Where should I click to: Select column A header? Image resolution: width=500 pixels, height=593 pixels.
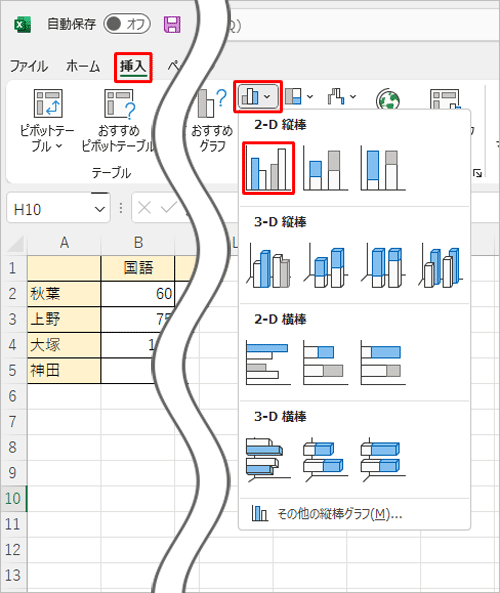(64, 243)
